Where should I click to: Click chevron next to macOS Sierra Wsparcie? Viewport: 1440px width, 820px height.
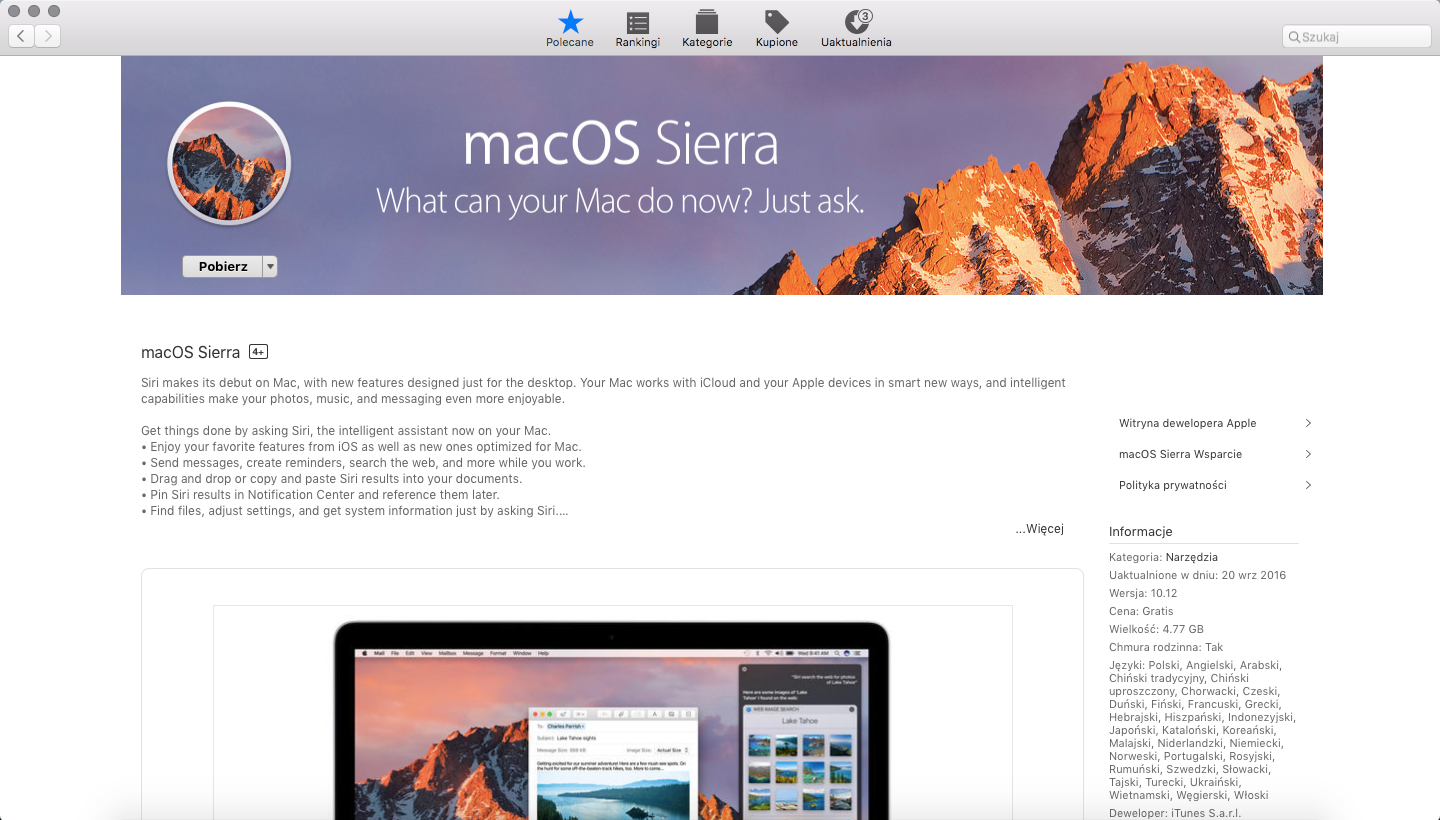1308,454
